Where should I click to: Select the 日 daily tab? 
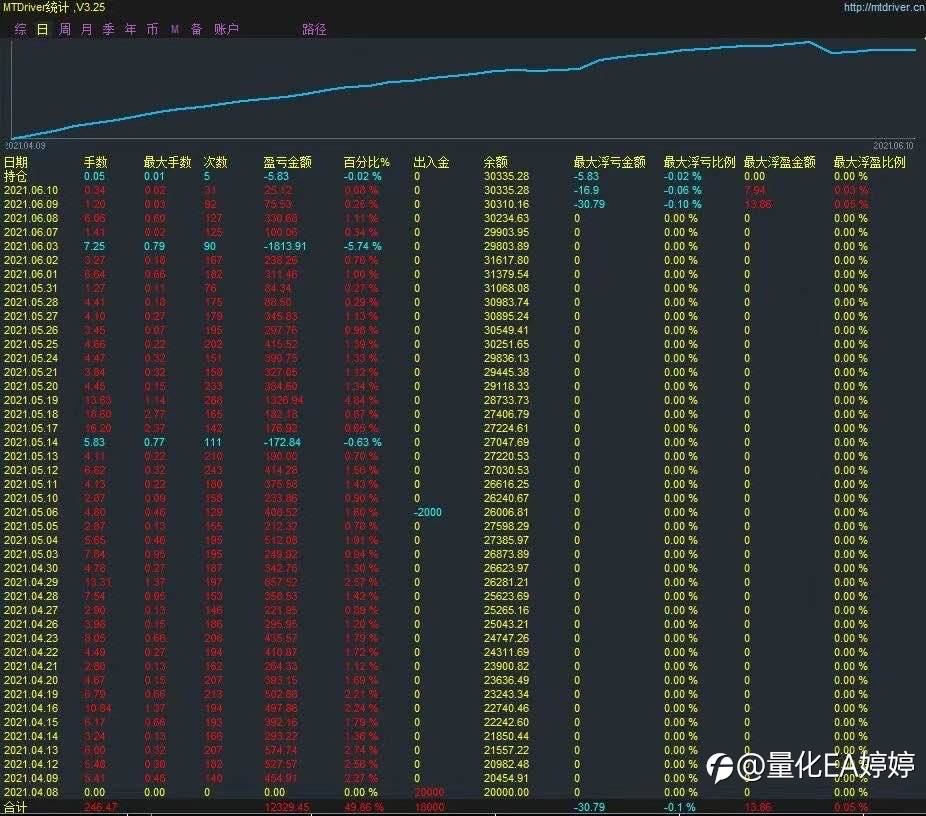pos(43,30)
